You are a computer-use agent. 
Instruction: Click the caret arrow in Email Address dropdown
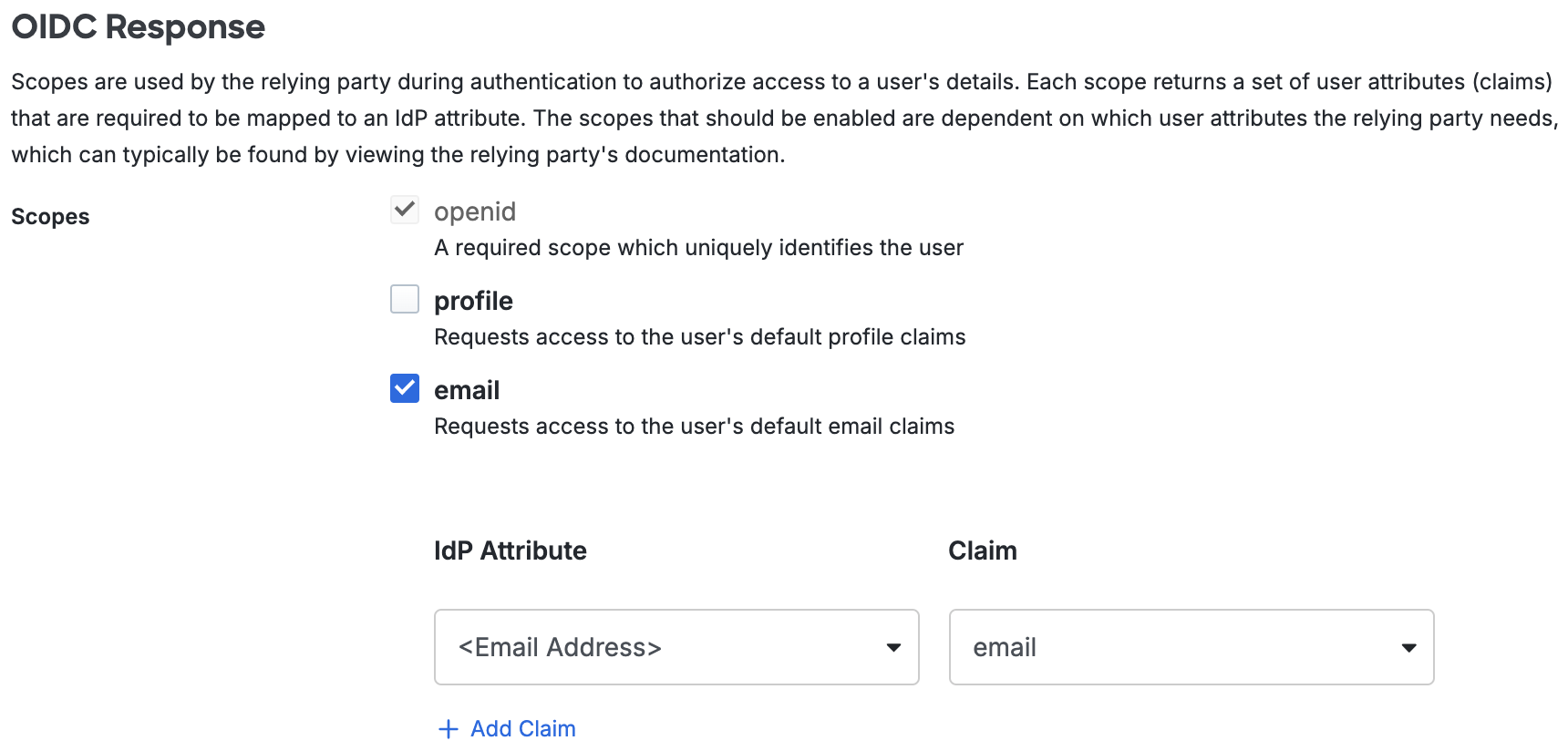pyautogui.click(x=893, y=648)
